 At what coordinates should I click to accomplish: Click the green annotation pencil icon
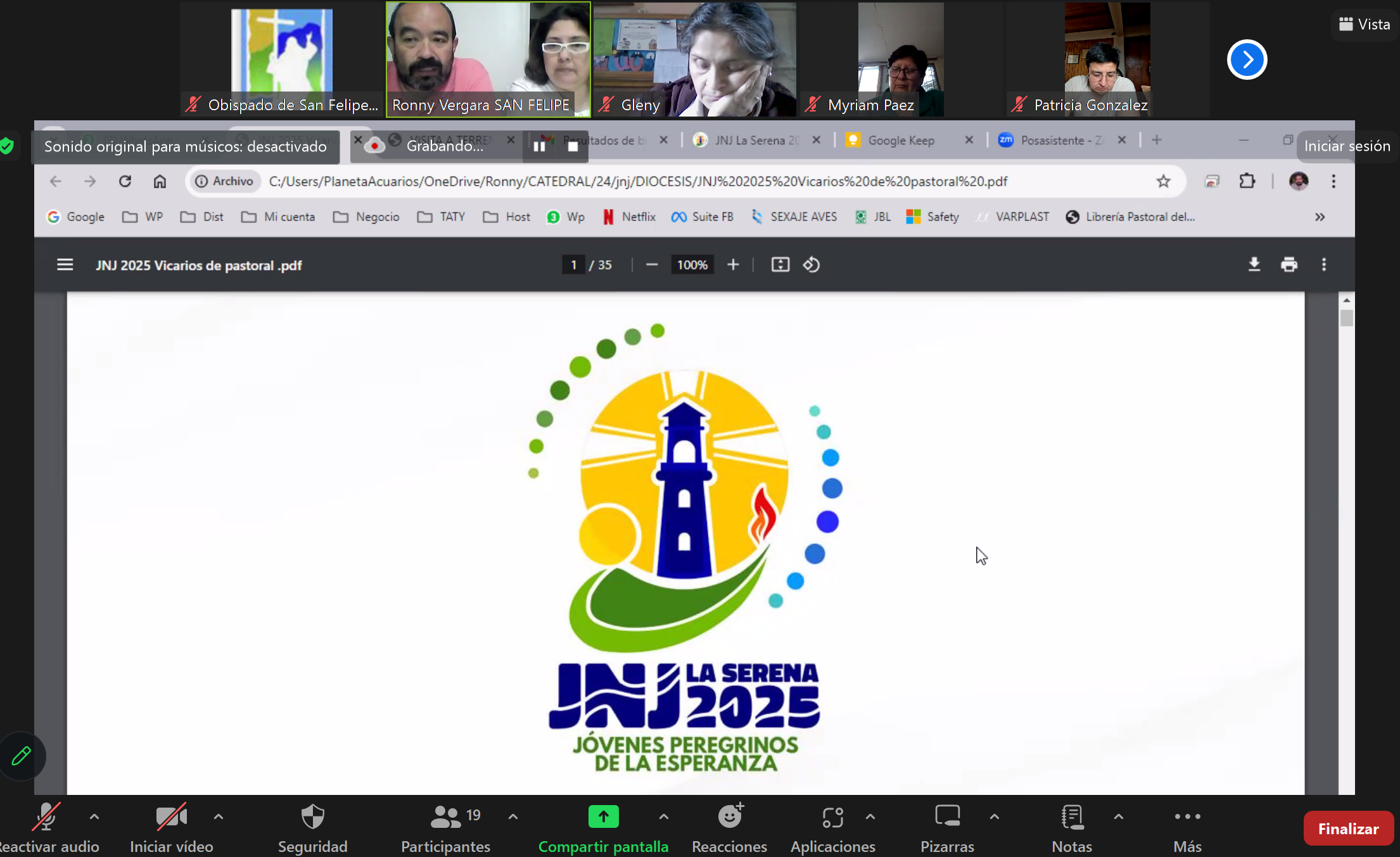(x=22, y=756)
